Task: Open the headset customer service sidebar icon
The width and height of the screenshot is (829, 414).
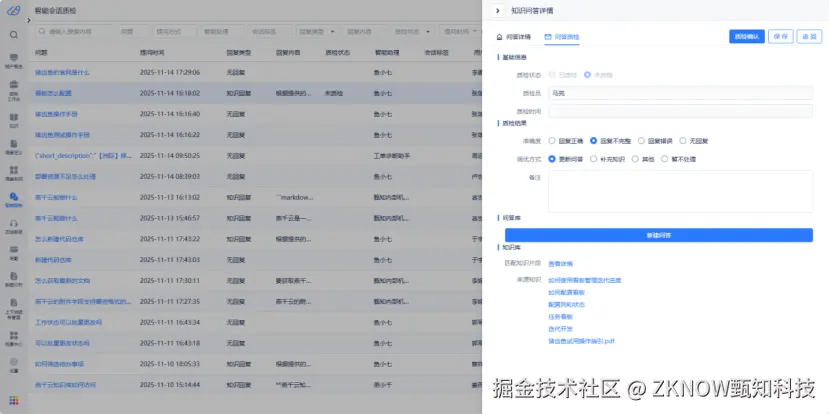Action: tap(14, 223)
